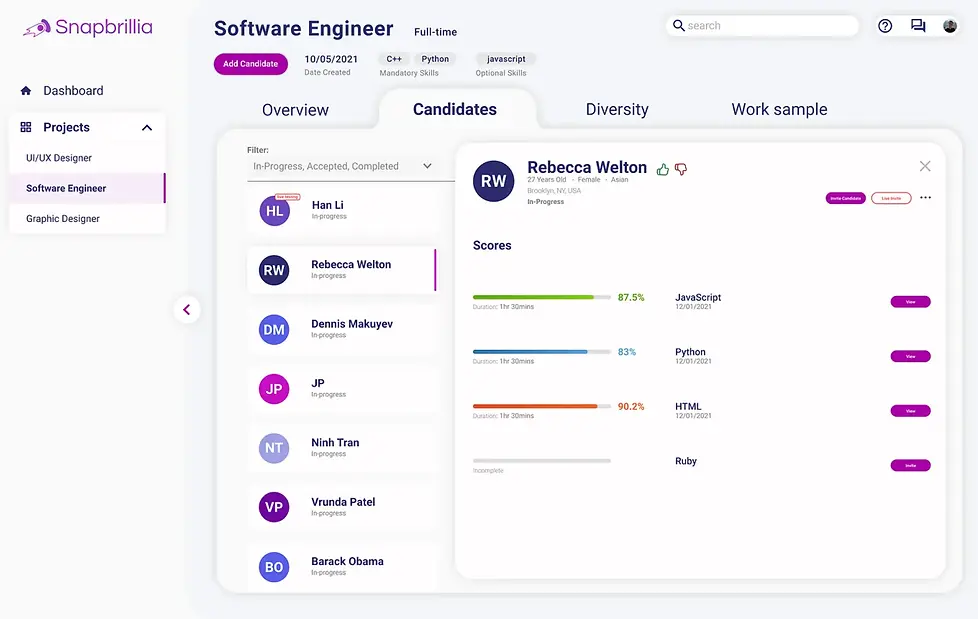Switch to the Diversity tab
Screen dimensions: 978x619
coord(617,109)
